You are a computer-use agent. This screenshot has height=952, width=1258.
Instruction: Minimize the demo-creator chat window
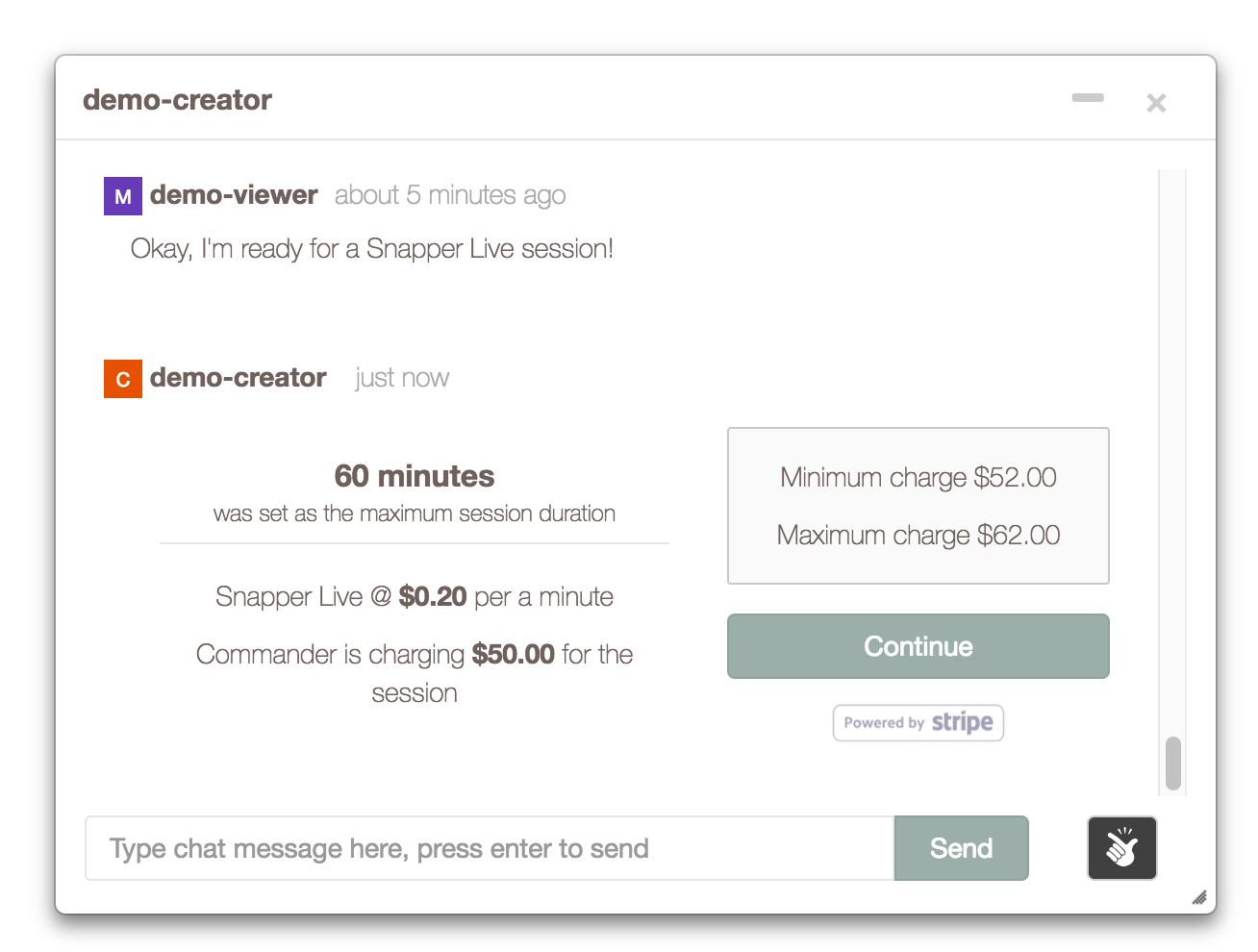point(1088,98)
